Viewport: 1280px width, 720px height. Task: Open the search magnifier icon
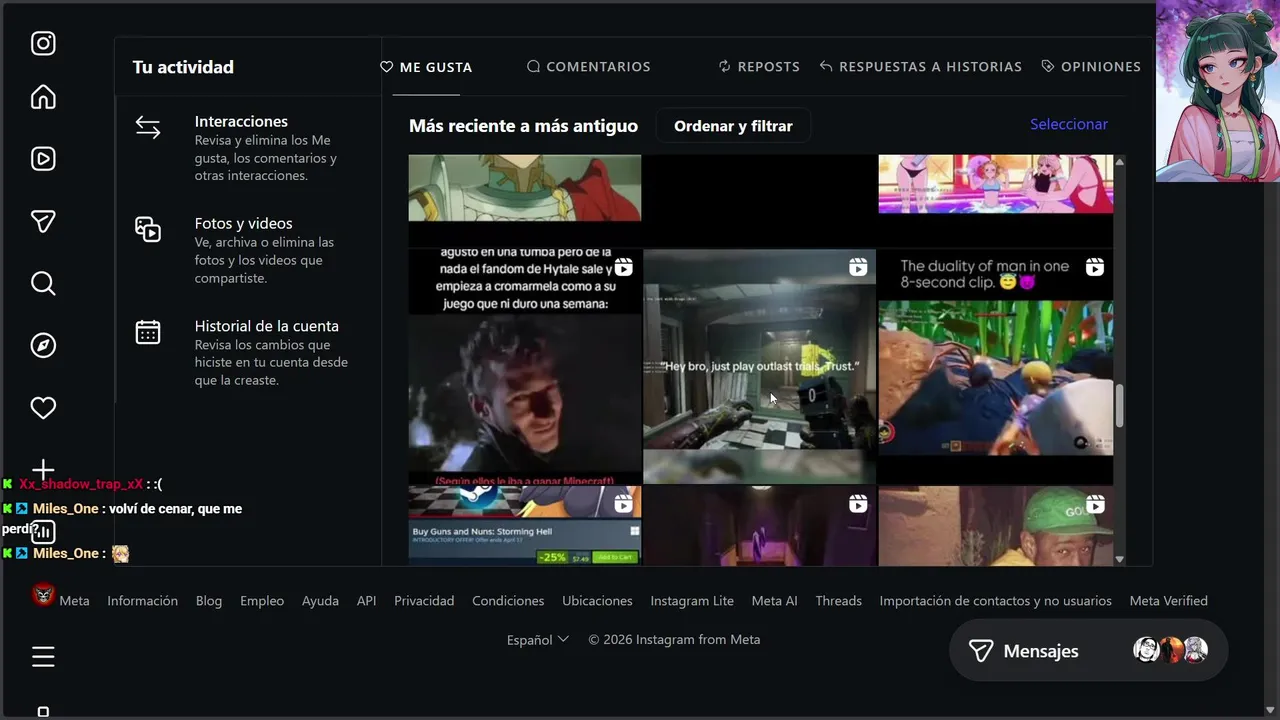(43, 284)
